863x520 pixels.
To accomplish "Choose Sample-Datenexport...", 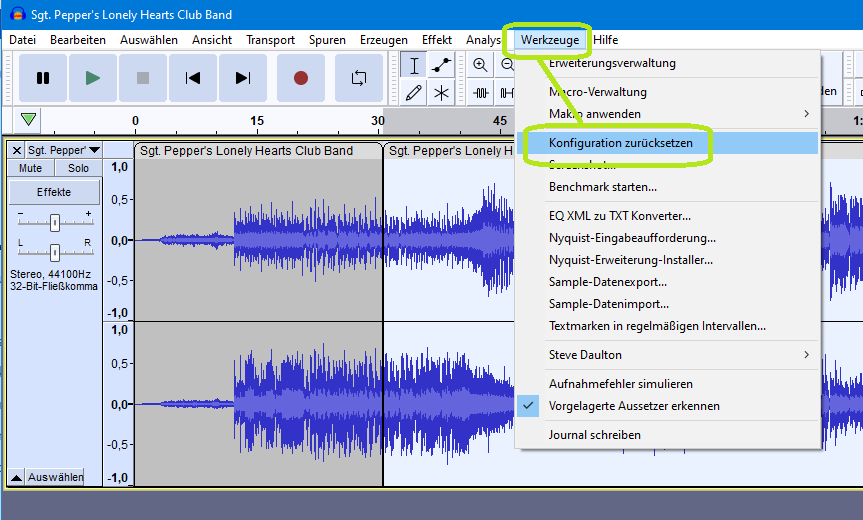I will pyautogui.click(x=668, y=282).
